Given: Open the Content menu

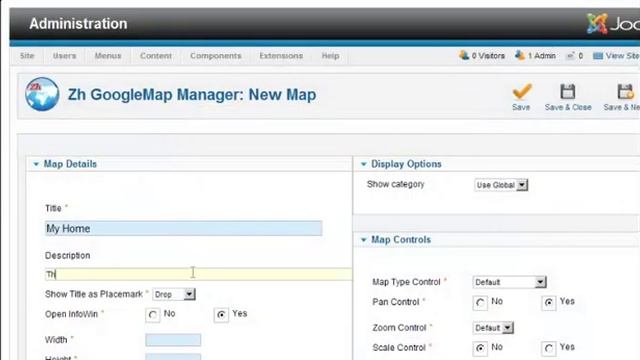Looking at the screenshot, I should (x=156, y=56).
